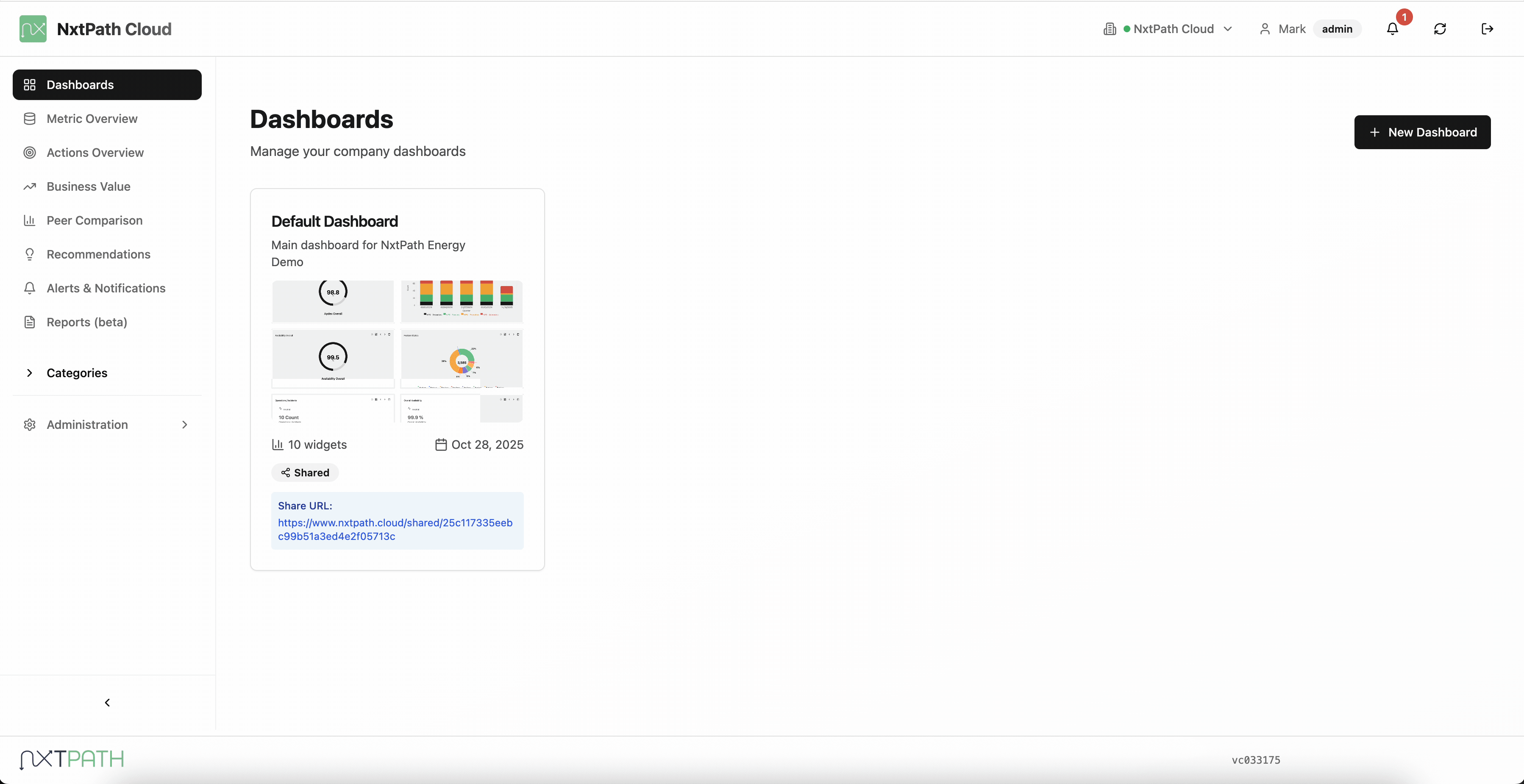1524x784 pixels.
Task: Open Default Dashboard preview thumbnail
Action: pyautogui.click(x=397, y=351)
